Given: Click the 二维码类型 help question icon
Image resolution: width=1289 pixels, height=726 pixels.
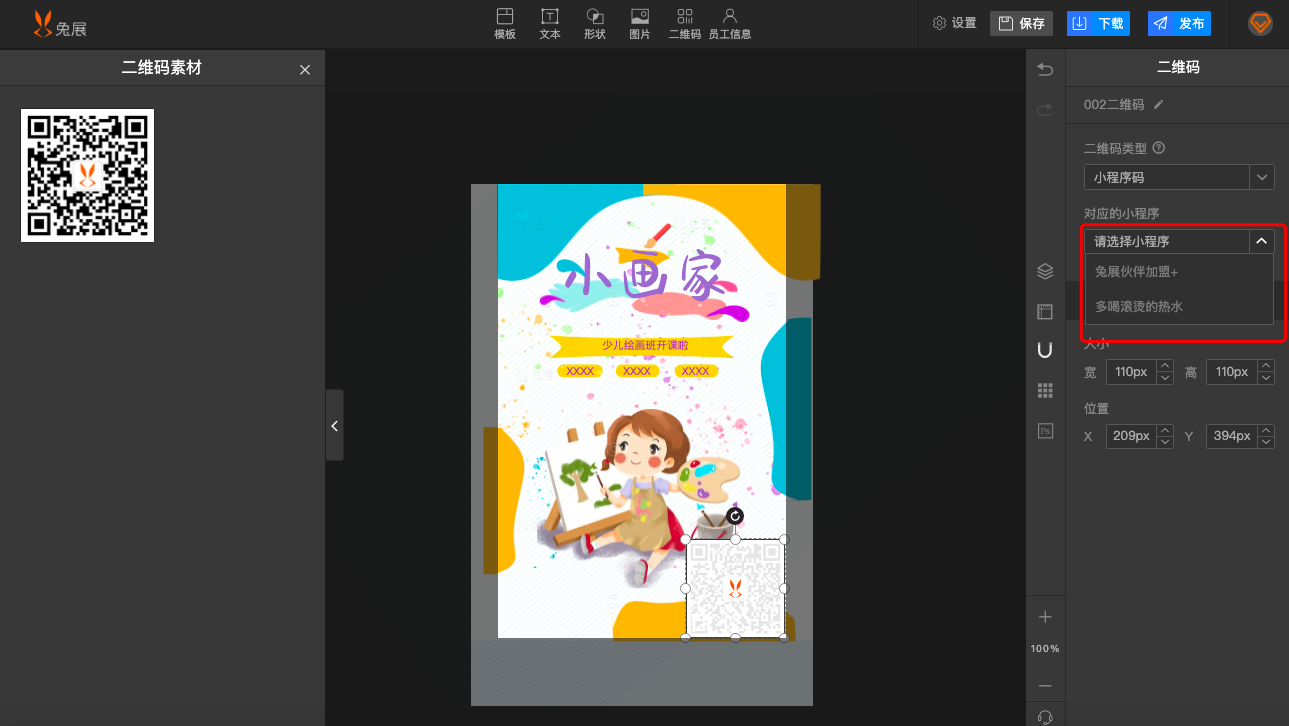Looking at the screenshot, I should click(x=1159, y=148).
